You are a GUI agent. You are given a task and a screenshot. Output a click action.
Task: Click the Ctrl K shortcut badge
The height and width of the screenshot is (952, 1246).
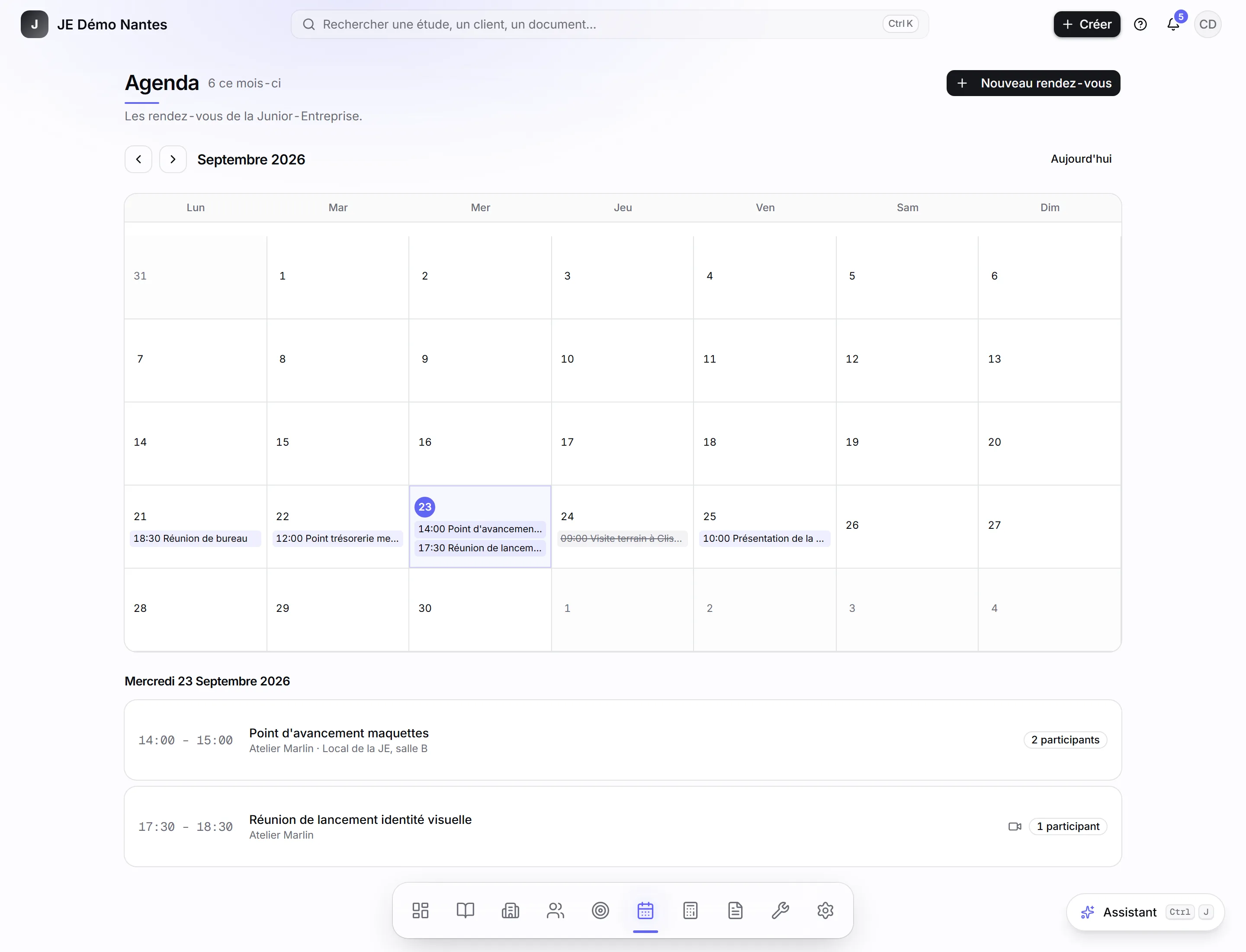click(x=900, y=24)
